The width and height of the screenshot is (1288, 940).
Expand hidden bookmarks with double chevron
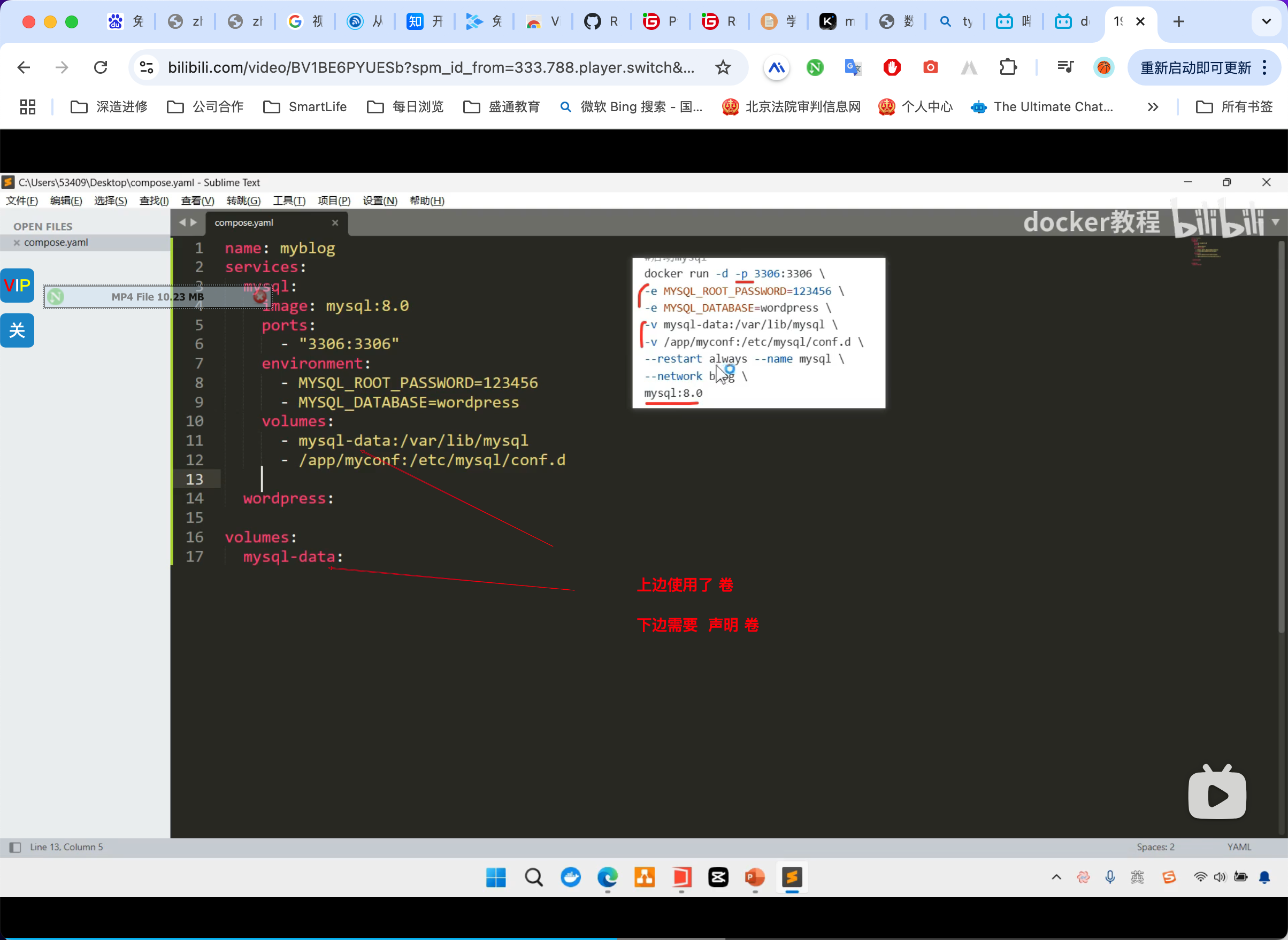(x=1153, y=107)
